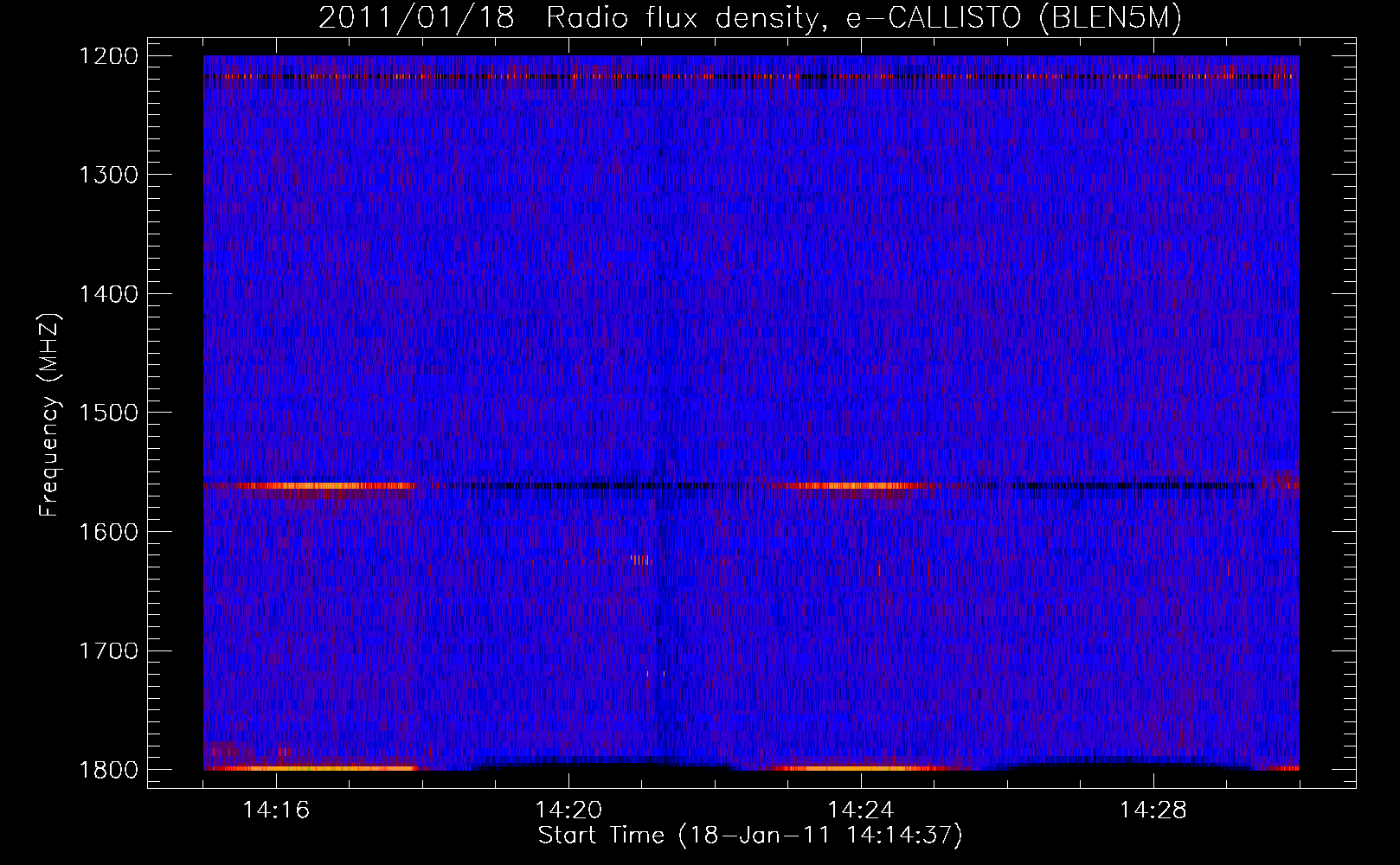Click the 14:28 time tick label
The height and width of the screenshot is (865, 1400).
pos(1153,811)
